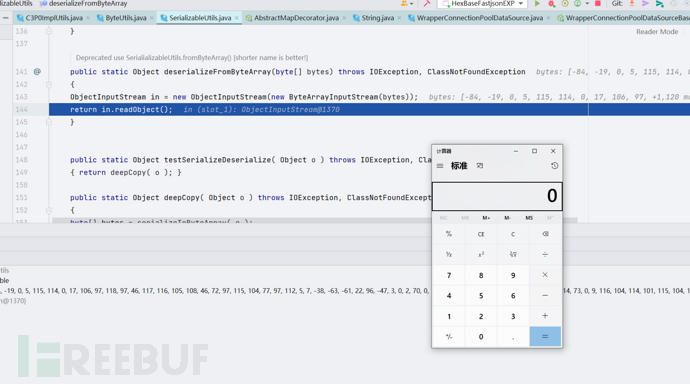This screenshot has width=690, height=384.
Task: Open the calculator history icon
Action: pos(554,166)
